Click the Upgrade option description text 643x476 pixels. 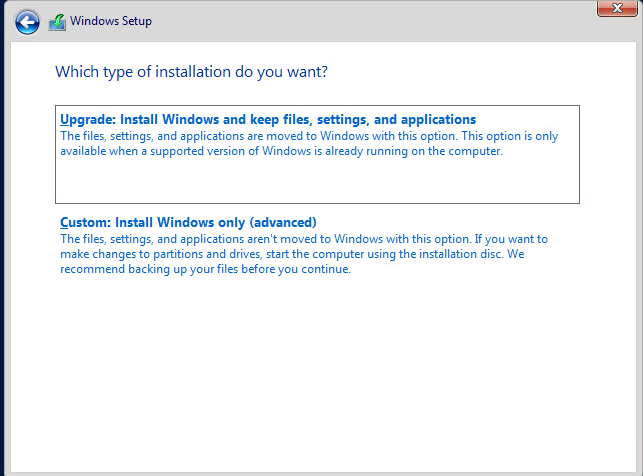pyautogui.click(x=309, y=143)
